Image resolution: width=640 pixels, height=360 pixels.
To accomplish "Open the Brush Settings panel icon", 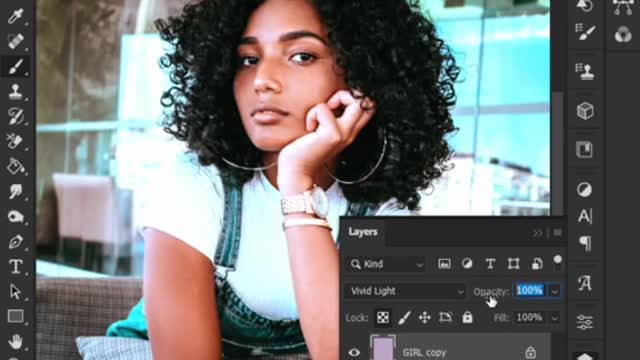I will [585, 32].
